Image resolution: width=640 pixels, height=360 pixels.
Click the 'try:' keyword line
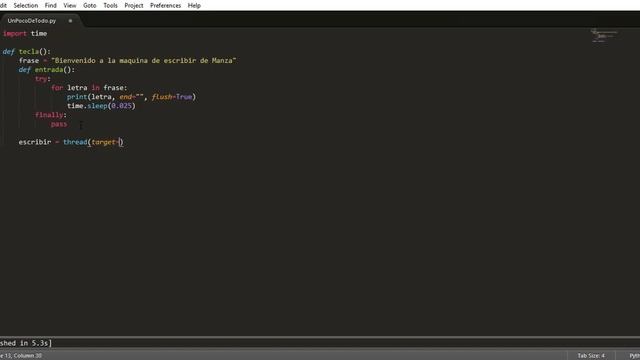point(43,78)
